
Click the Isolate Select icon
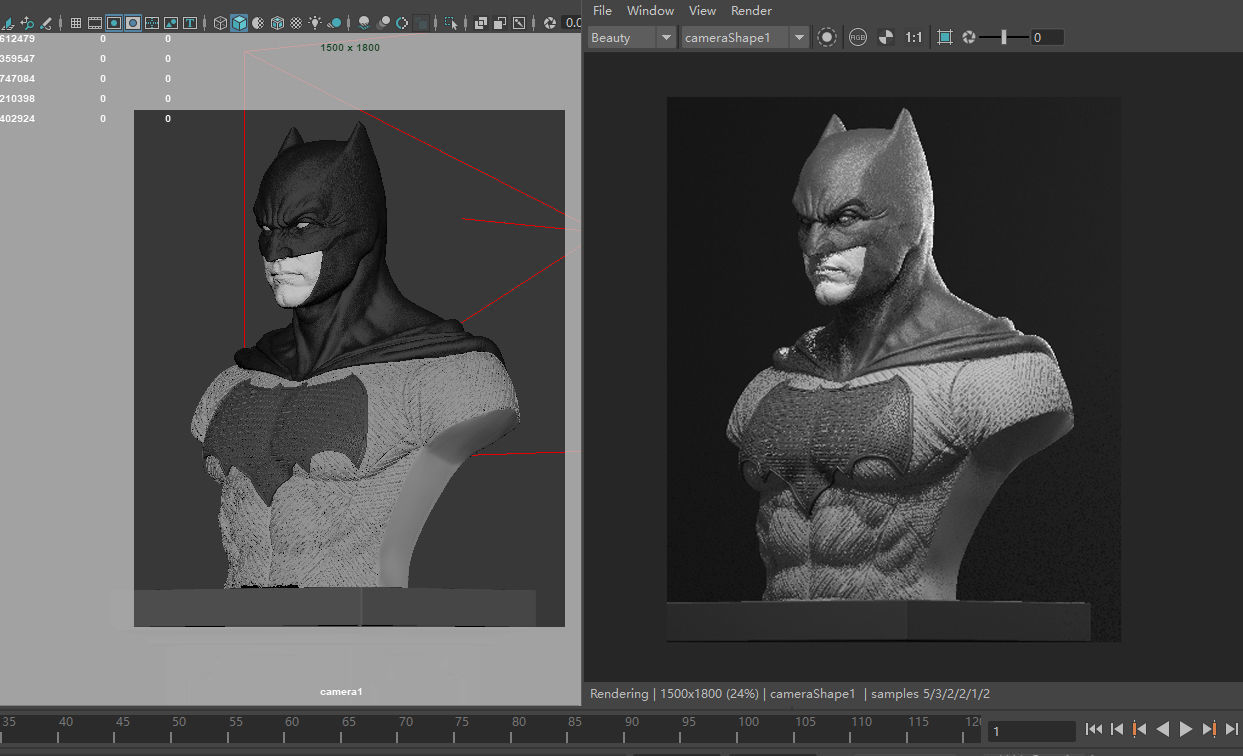pos(451,22)
